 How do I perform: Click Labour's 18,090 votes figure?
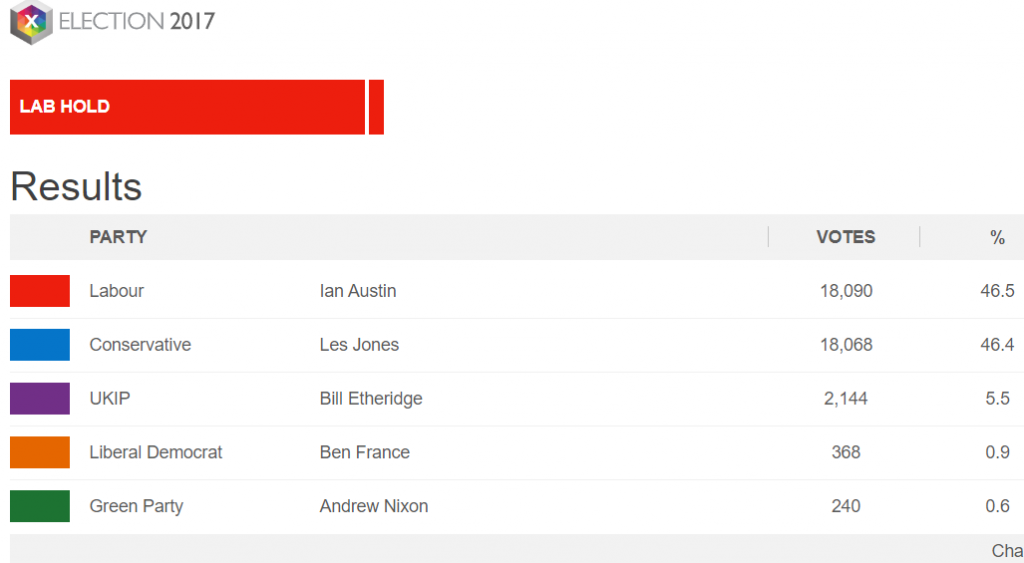846,291
